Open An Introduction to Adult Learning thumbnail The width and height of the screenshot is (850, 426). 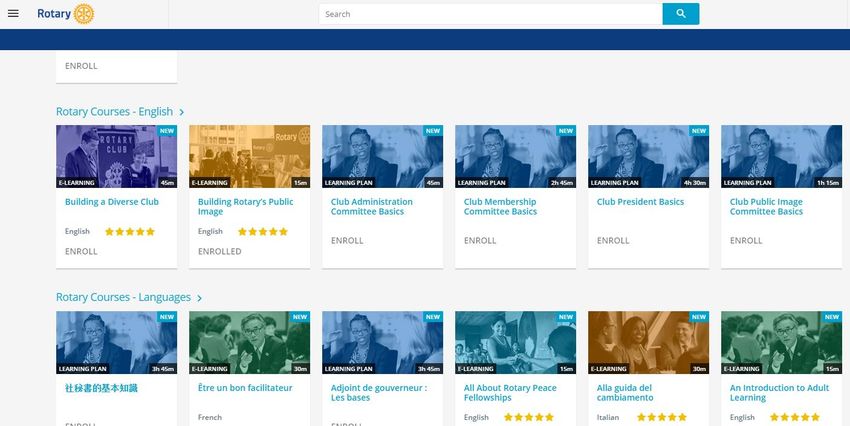tap(781, 343)
